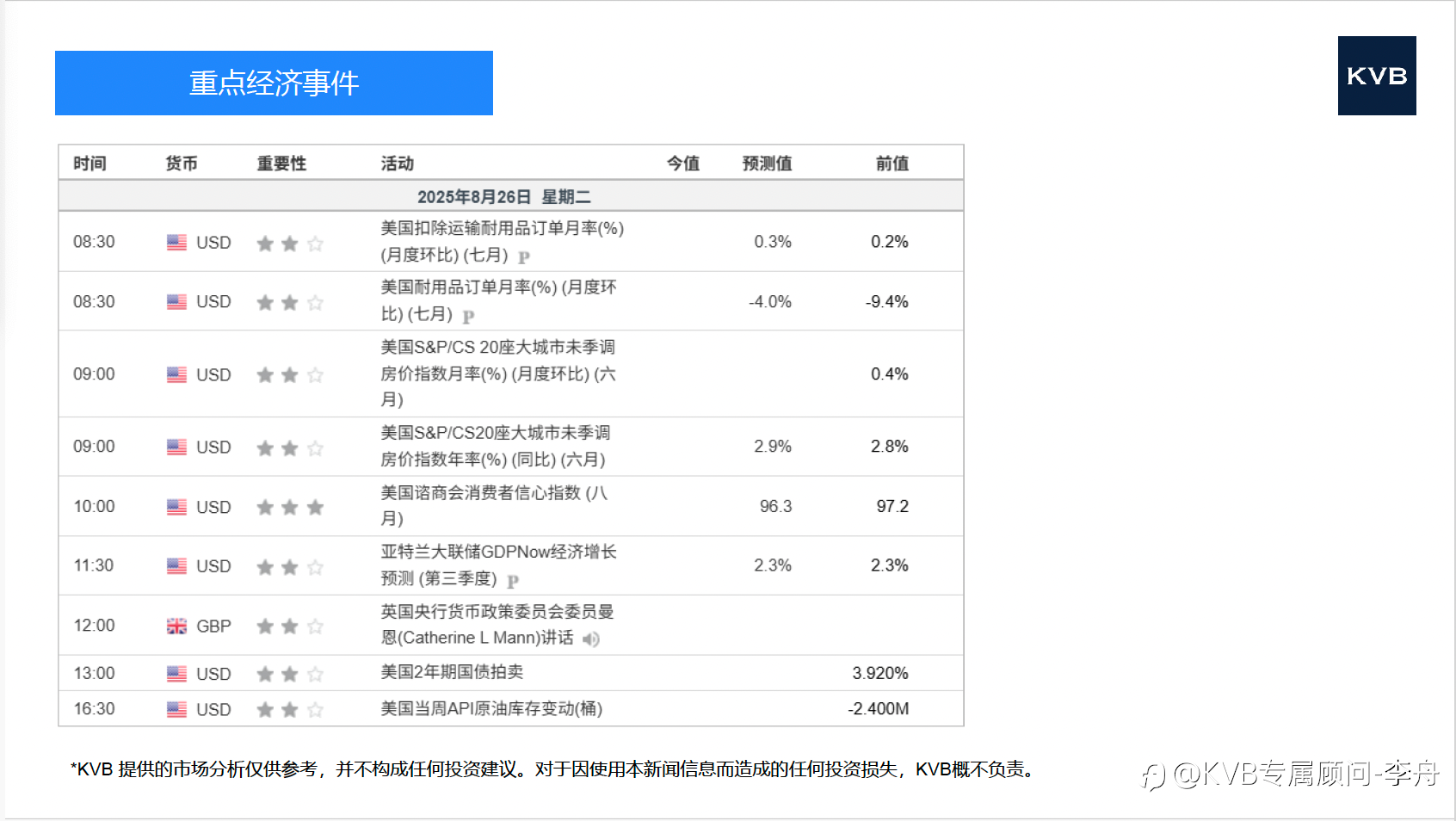
Task: Click the 今值 column header
Action: pyautogui.click(x=683, y=164)
